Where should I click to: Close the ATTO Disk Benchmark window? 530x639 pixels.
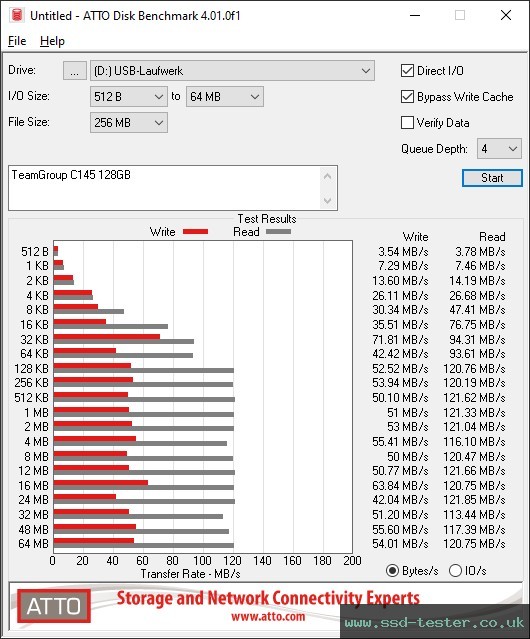click(506, 15)
